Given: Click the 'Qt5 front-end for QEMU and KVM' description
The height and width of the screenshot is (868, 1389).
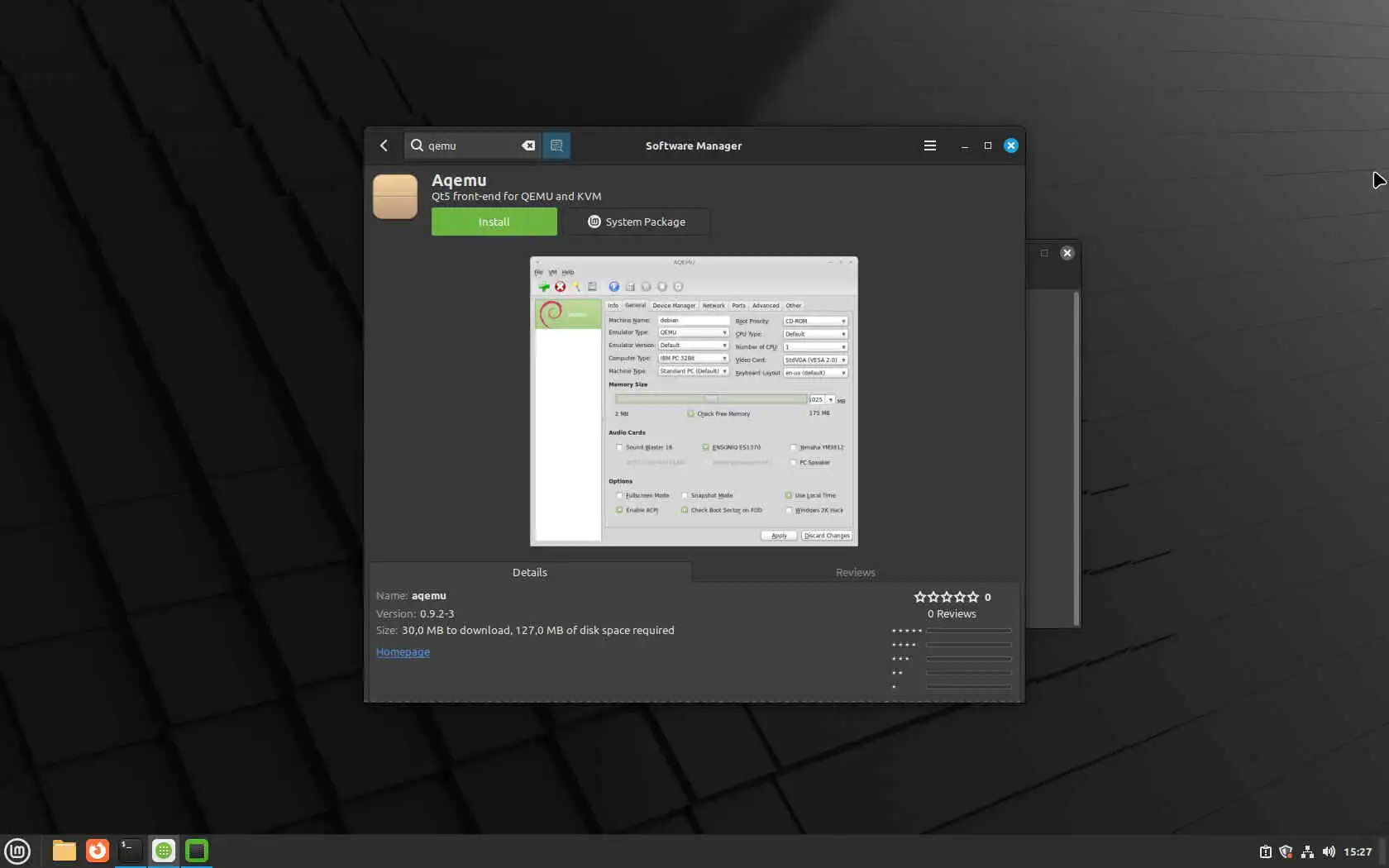Looking at the screenshot, I should coord(517,197).
